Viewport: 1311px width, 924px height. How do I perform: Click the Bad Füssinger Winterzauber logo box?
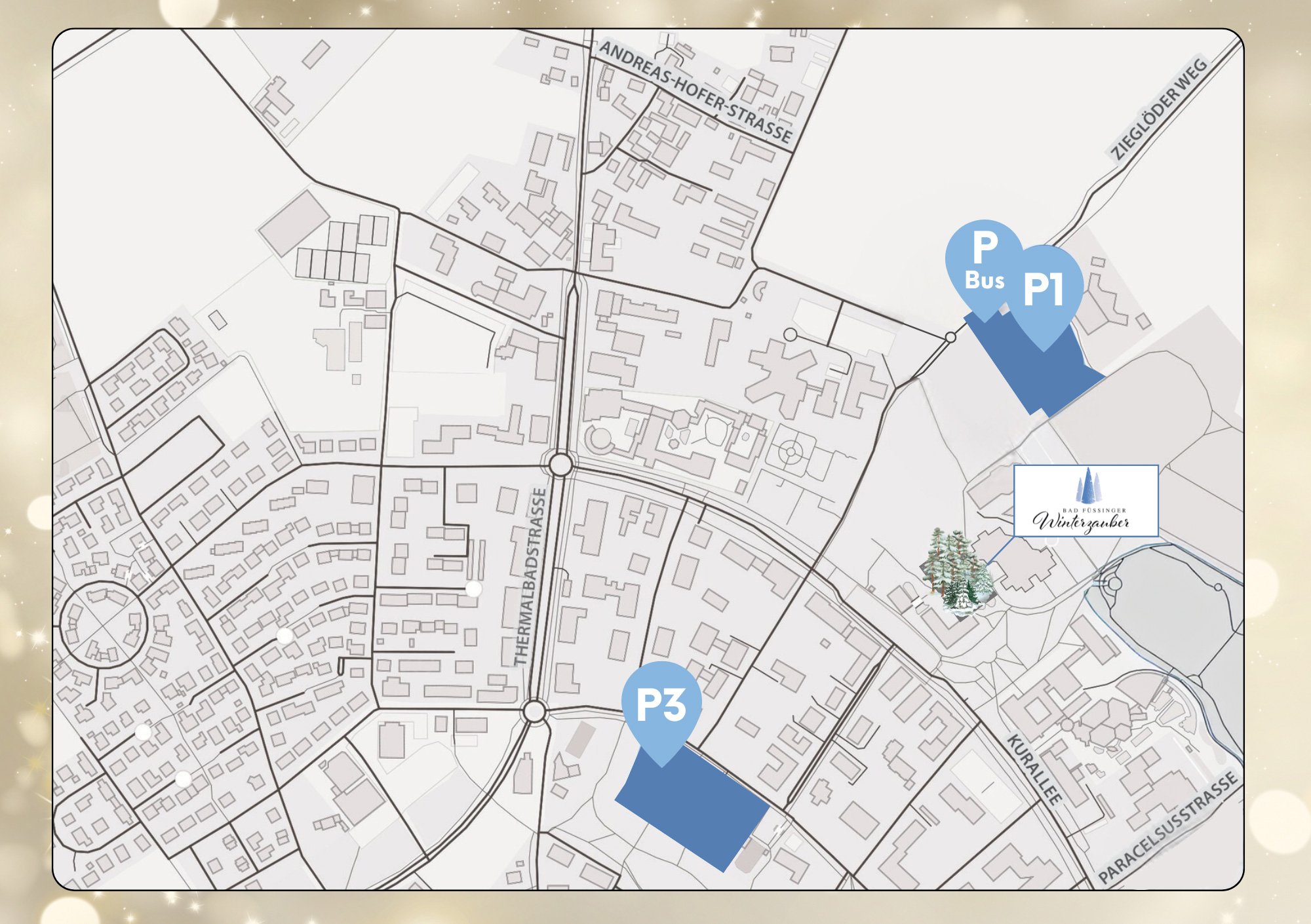coord(1086,501)
